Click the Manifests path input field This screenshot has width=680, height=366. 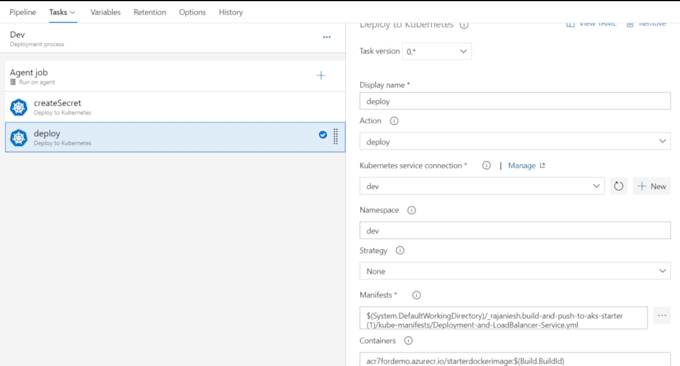pyautogui.click(x=503, y=318)
